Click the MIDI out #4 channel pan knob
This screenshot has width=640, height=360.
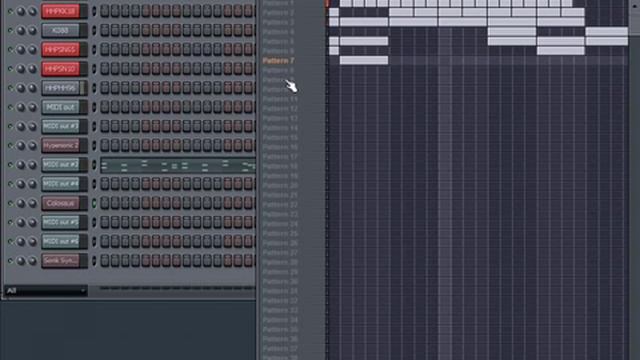21,184
